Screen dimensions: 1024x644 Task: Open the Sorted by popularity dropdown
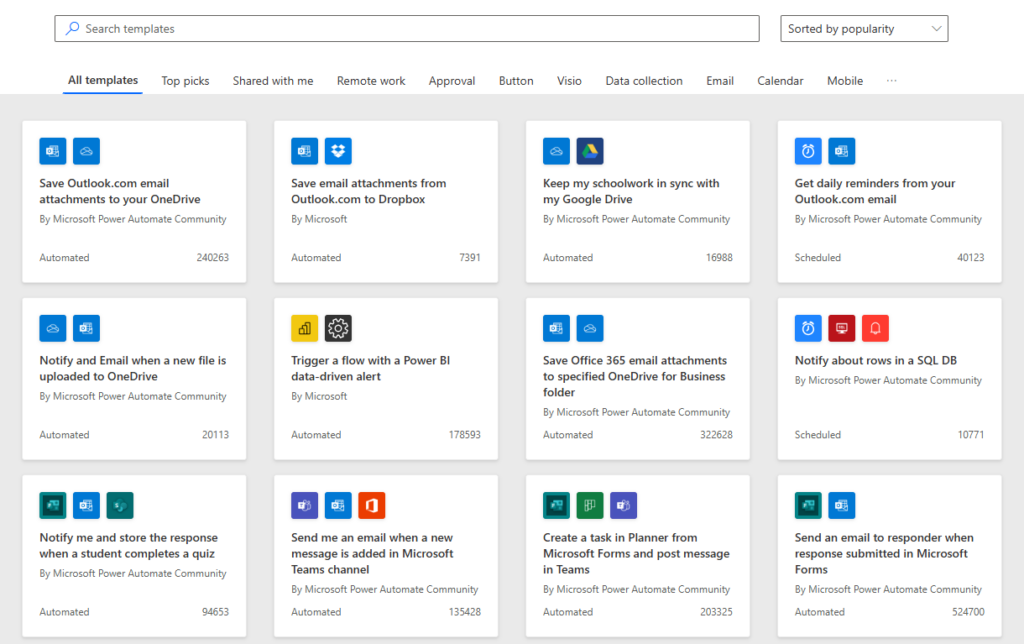[x=864, y=29]
